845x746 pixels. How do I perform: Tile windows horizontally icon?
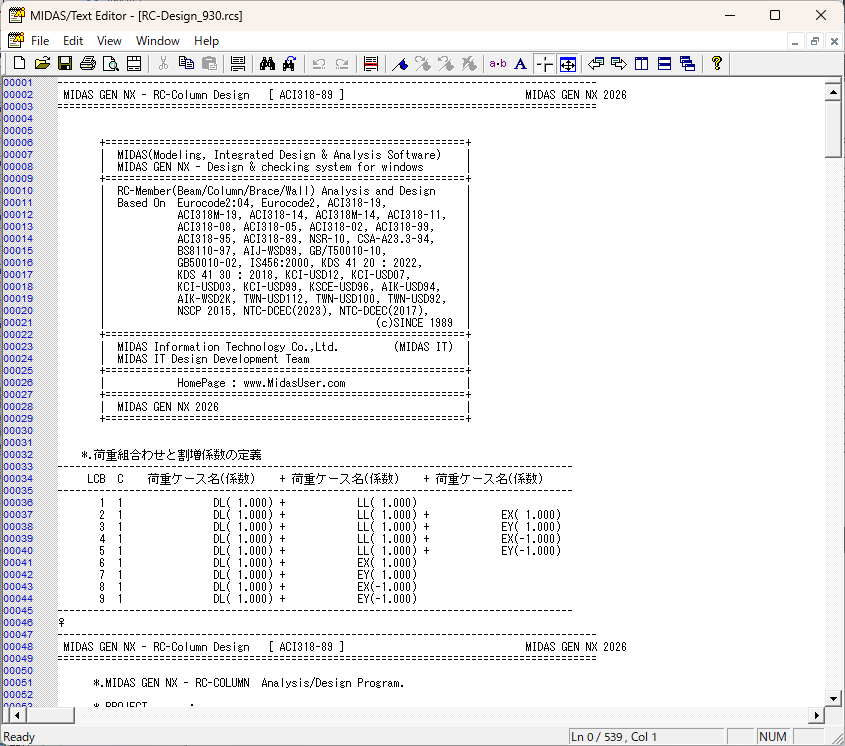click(x=664, y=64)
